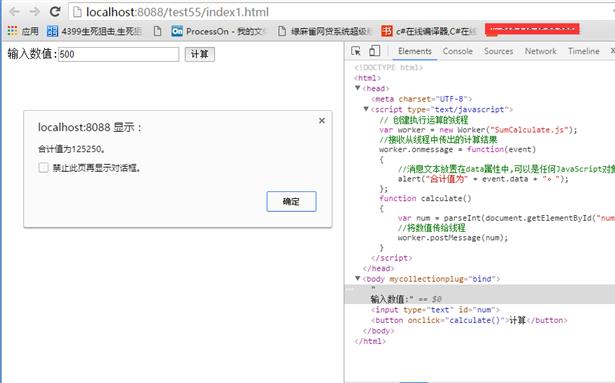Close the alert dialog with X
615x383 pixels.
pos(322,120)
